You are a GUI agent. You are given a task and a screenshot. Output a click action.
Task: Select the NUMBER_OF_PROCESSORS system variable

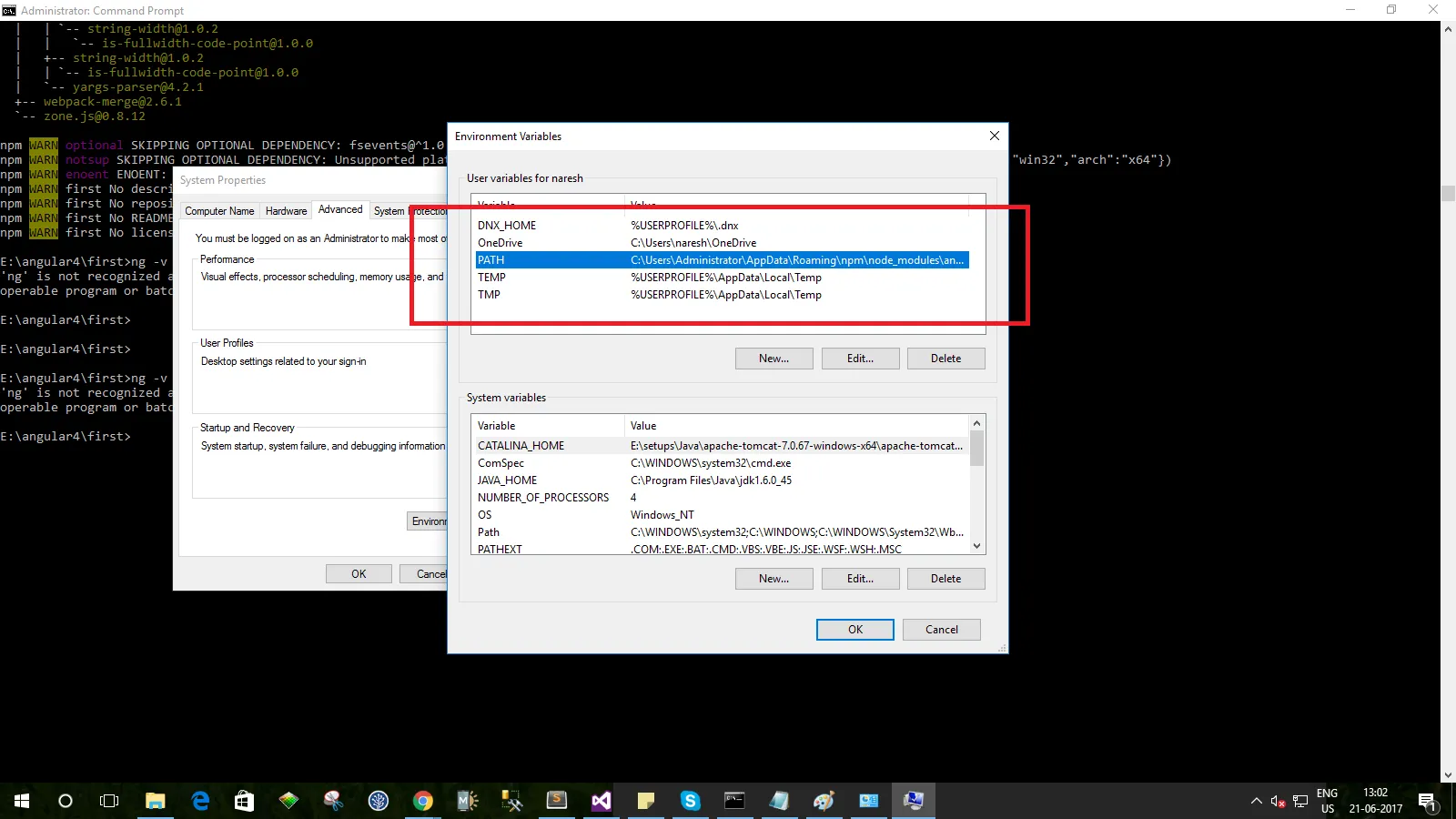pyautogui.click(x=721, y=498)
